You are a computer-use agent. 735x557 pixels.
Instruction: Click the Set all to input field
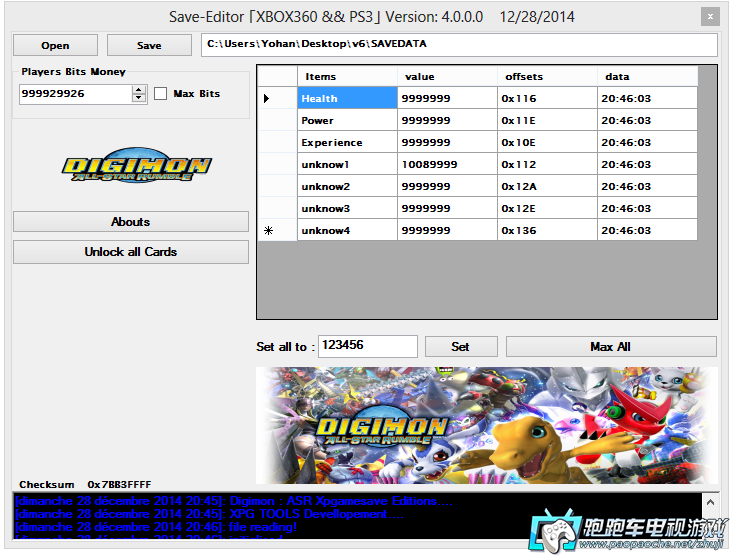coord(368,346)
